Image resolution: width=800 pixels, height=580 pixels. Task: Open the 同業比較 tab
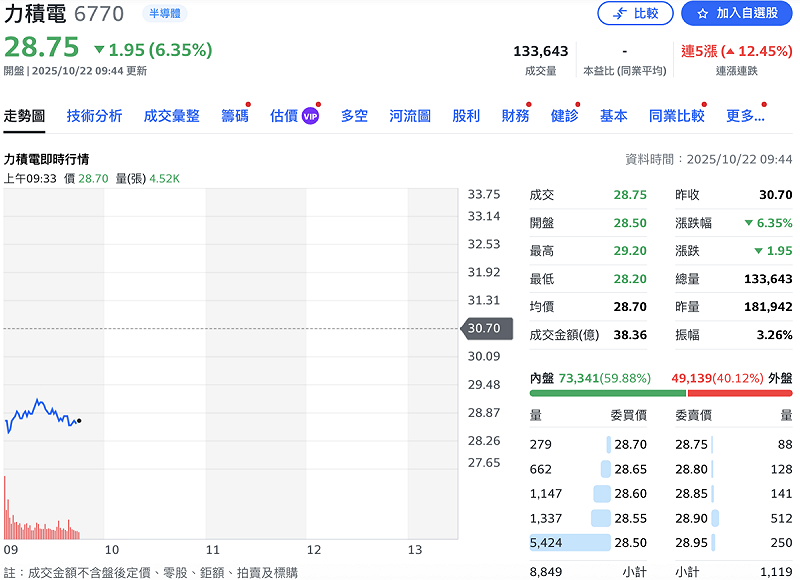[676, 116]
